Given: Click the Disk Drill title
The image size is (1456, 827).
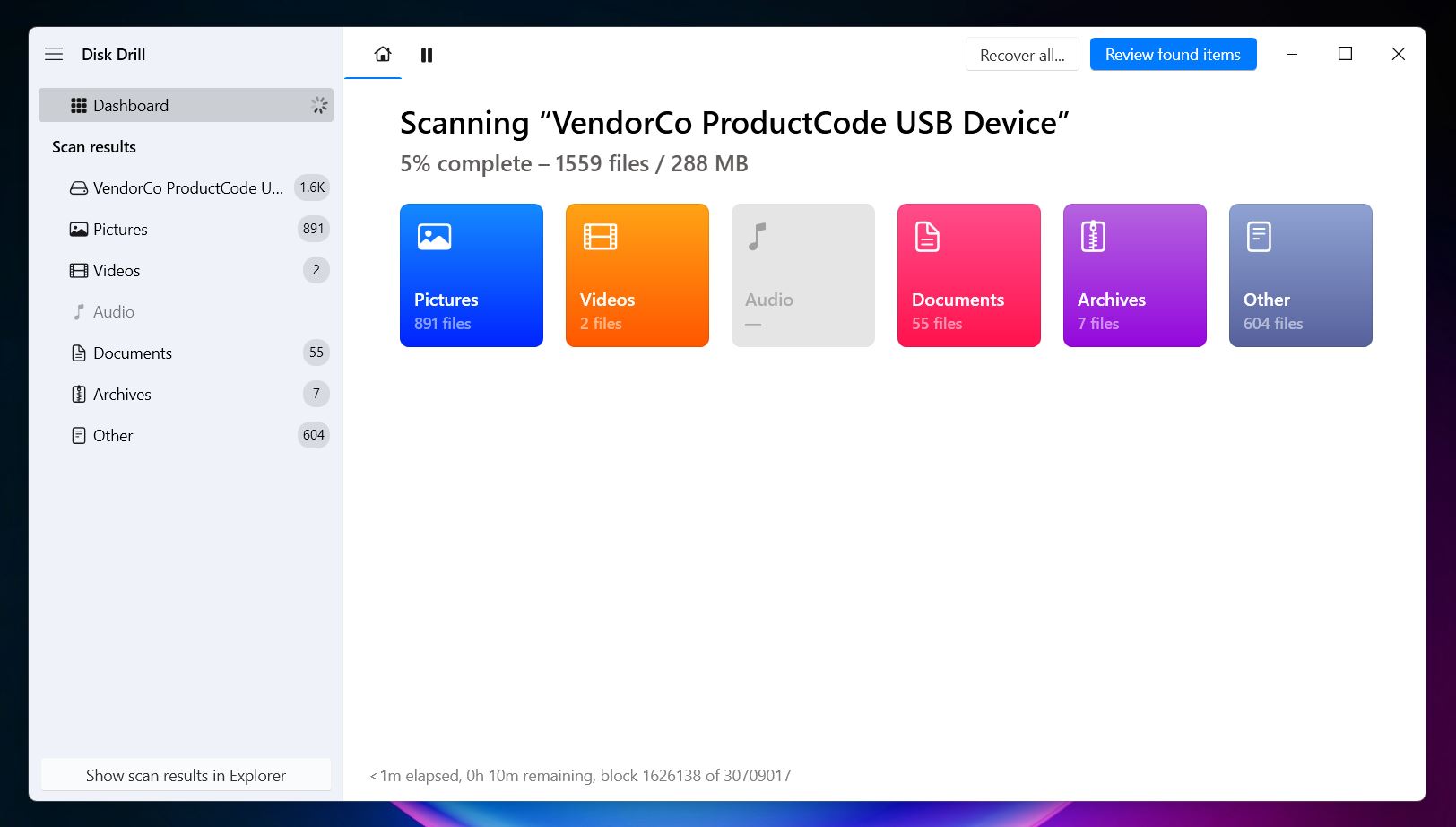Looking at the screenshot, I should 113,55.
